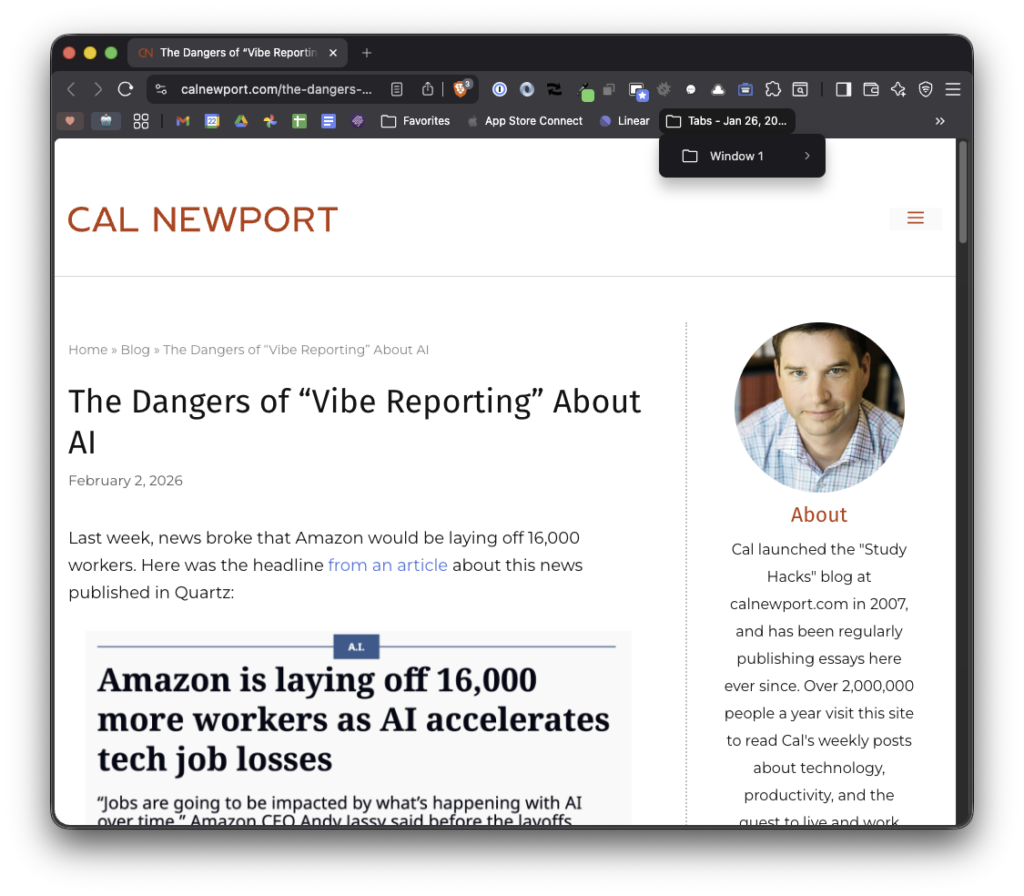Open the Brave Wallet icon
The image size is (1024, 896).
click(871, 89)
